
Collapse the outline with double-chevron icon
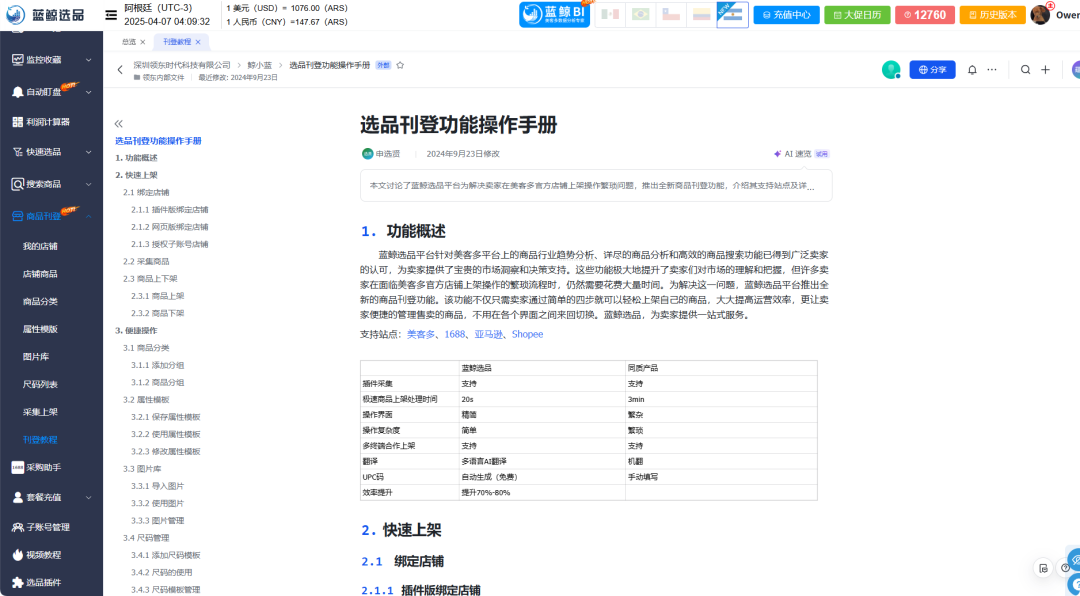pos(118,123)
